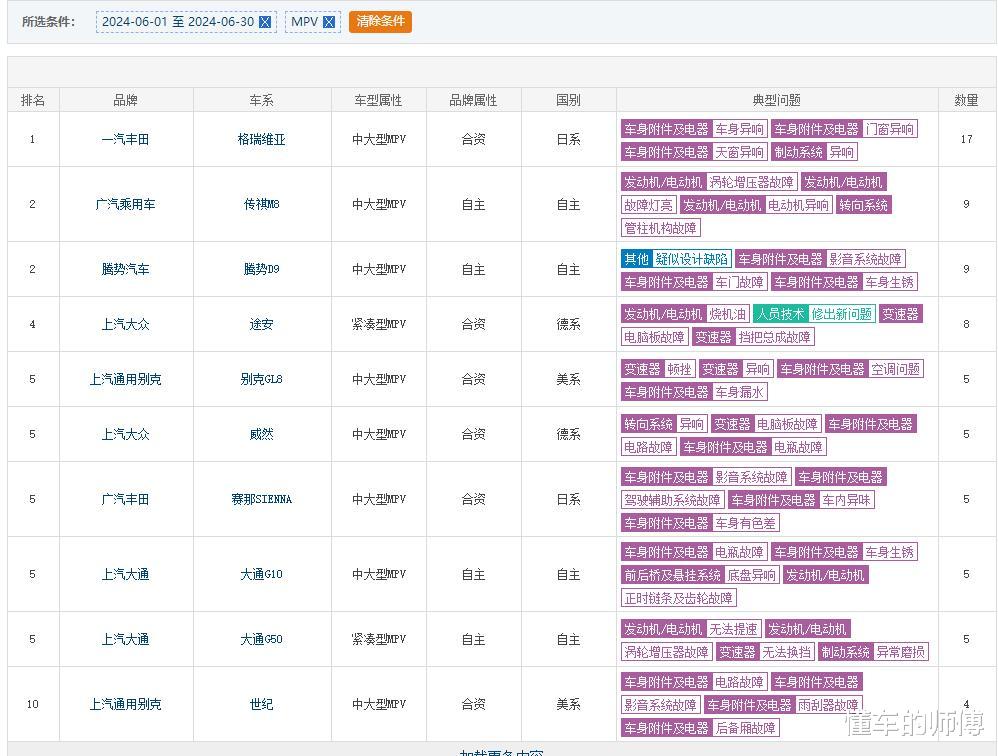998x756 pixels.
Task: Click the 底盘异响 problem tag
Action: [x=752, y=575]
